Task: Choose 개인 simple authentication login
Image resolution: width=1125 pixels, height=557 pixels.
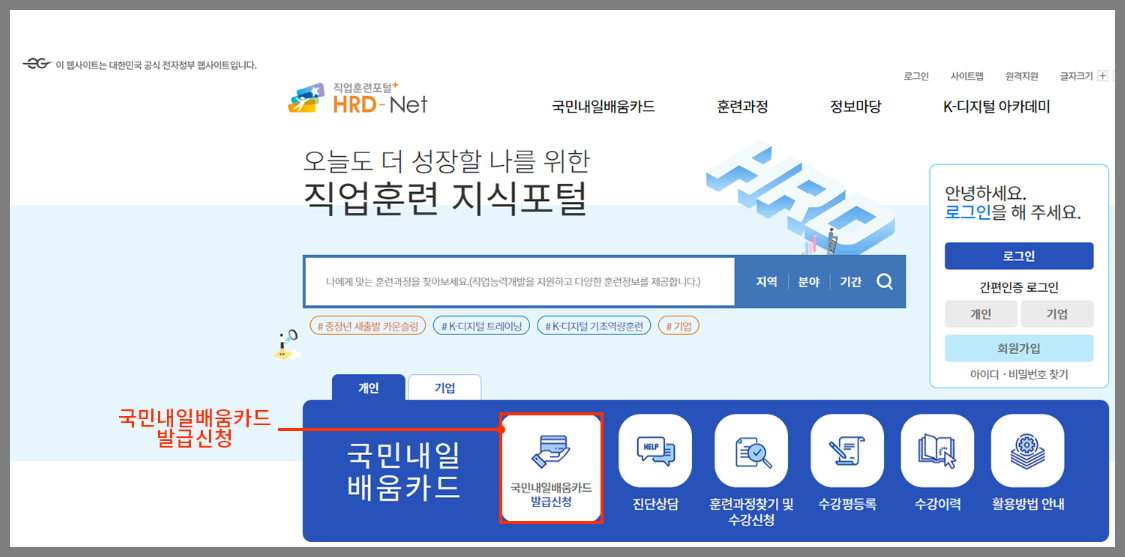Action: coord(981,314)
